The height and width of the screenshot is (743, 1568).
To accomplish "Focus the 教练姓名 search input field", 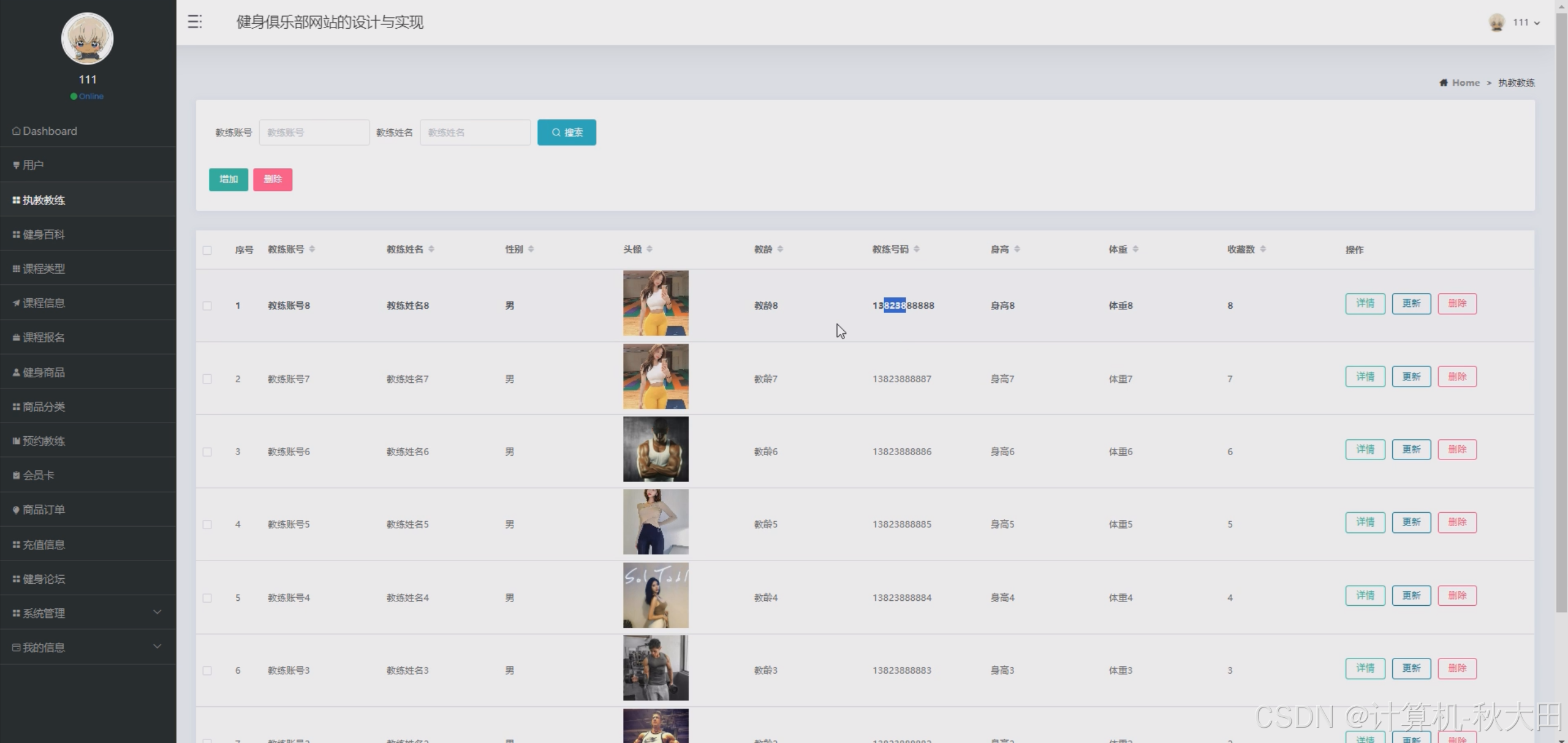I will pyautogui.click(x=475, y=132).
